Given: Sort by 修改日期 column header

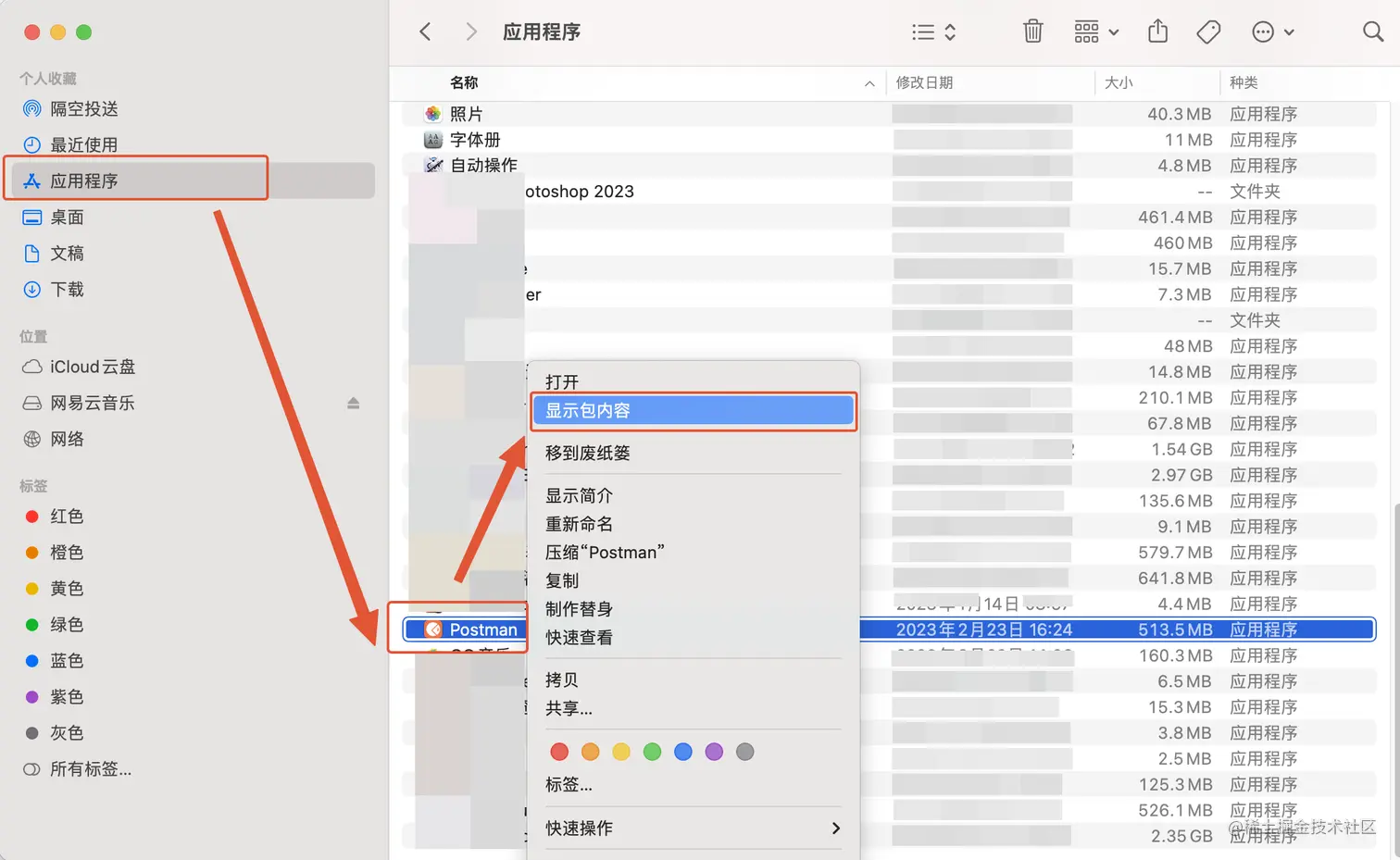Looking at the screenshot, I should click(924, 83).
